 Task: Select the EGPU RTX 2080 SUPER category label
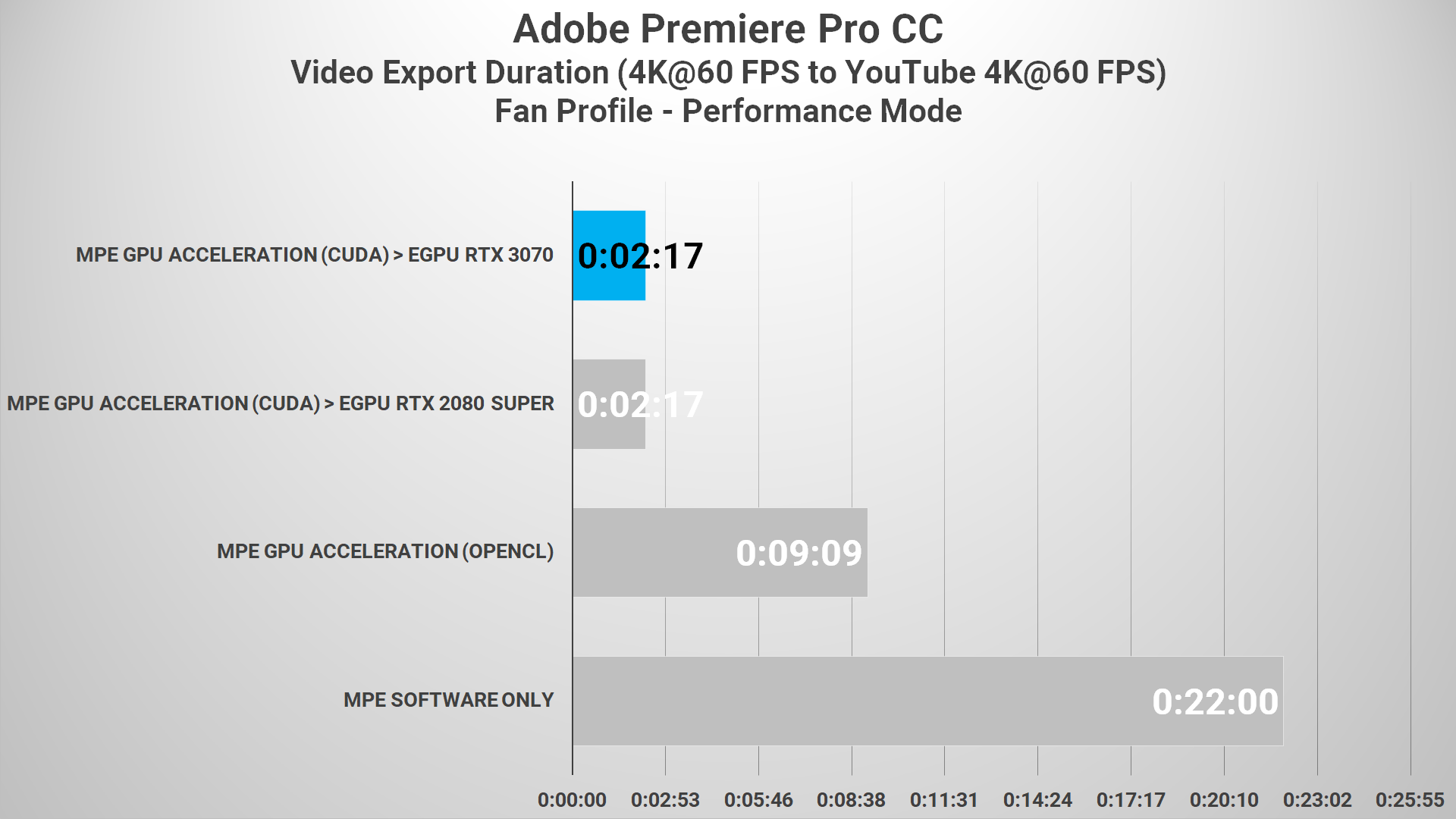point(281,403)
